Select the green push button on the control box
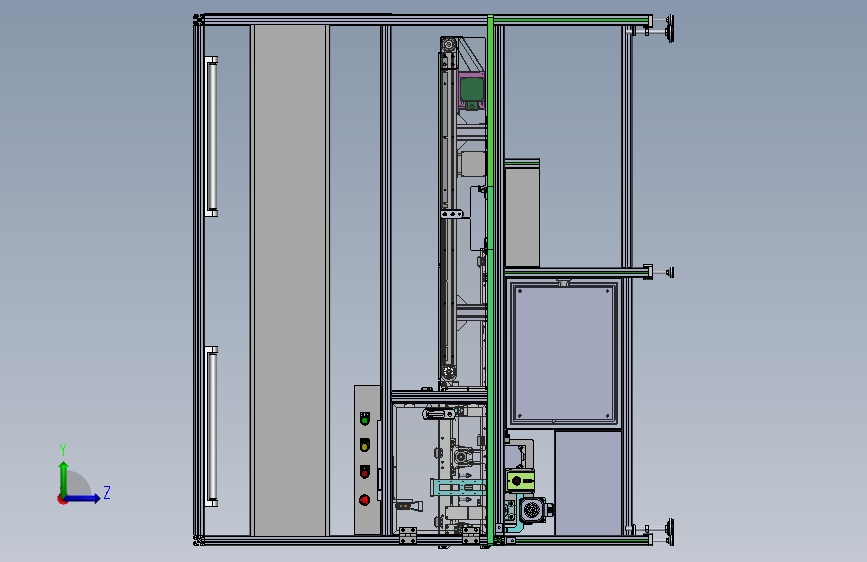Image resolution: width=867 pixels, height=562 pixels. (364, 419)
